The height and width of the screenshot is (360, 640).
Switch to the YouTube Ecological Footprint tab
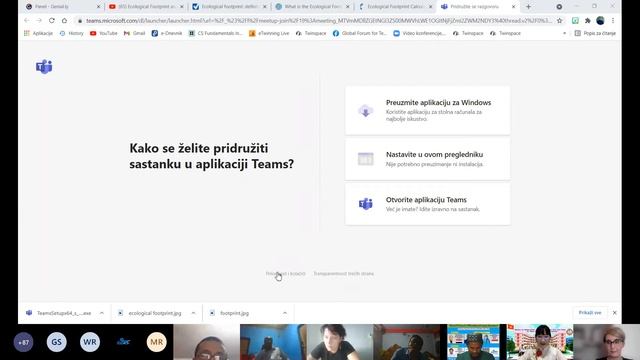(x=147, y=7)
